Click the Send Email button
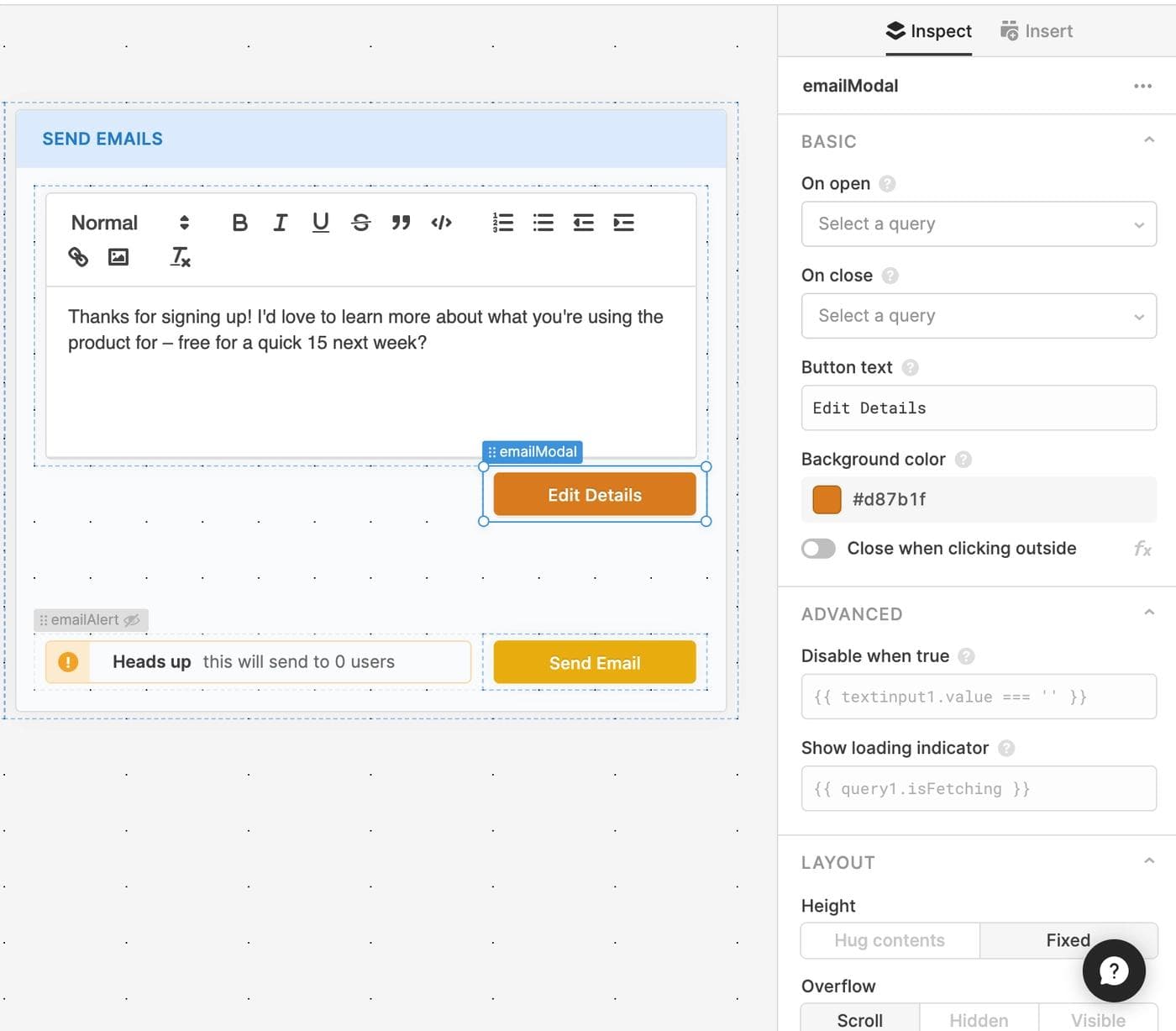Screen dimensions: 1176x1031 (x=595, y=663)
